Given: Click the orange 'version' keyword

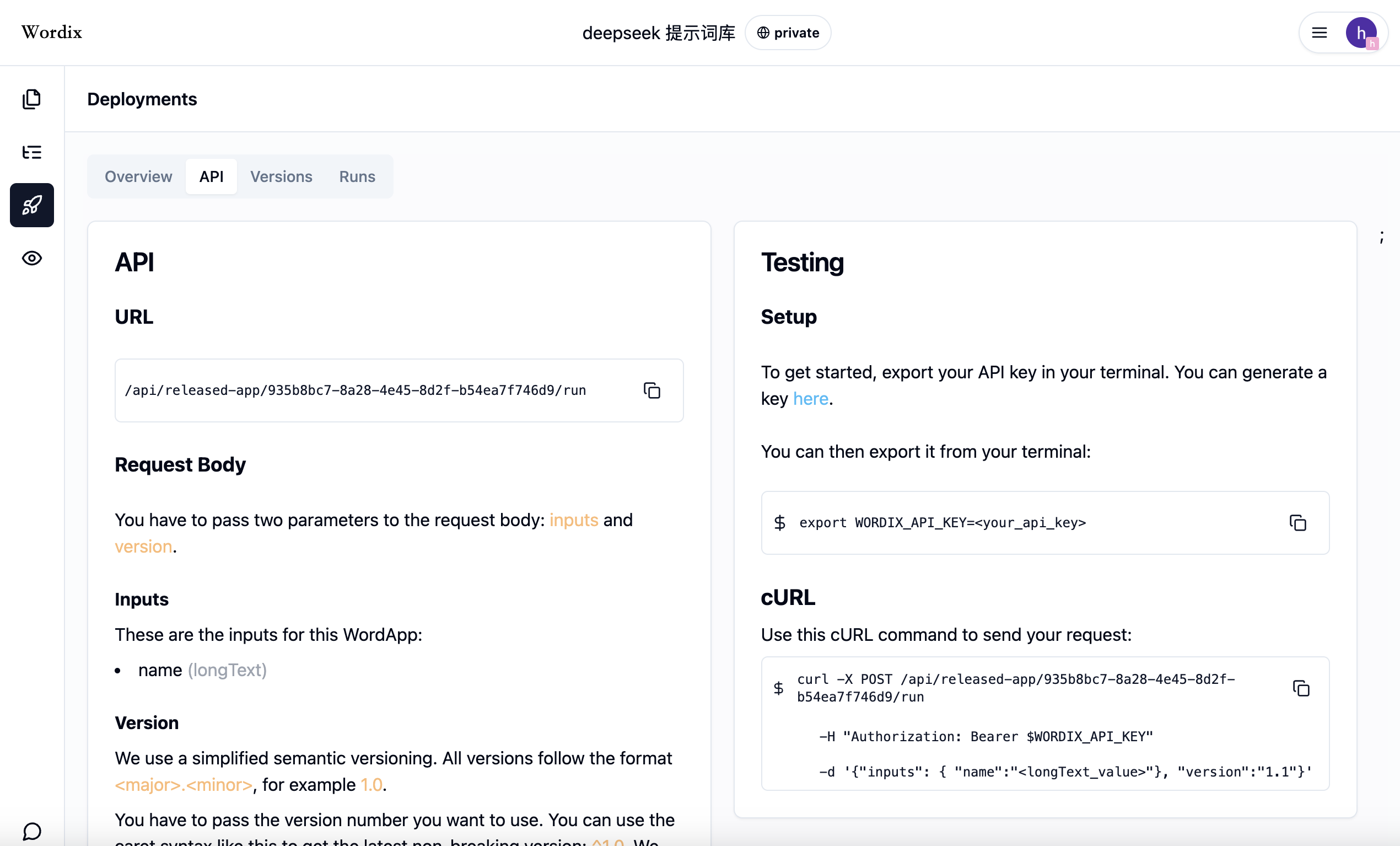Looking at the screenshot, I should 143,547.
